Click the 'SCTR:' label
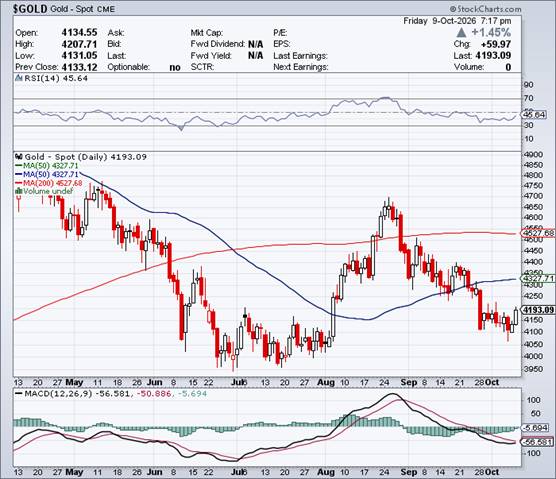 point(202,67)
